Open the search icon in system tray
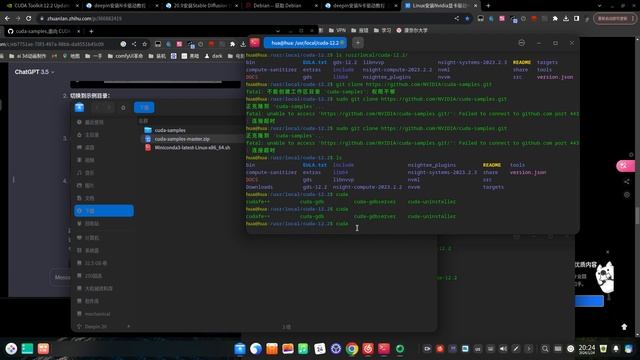 [545, 349]
